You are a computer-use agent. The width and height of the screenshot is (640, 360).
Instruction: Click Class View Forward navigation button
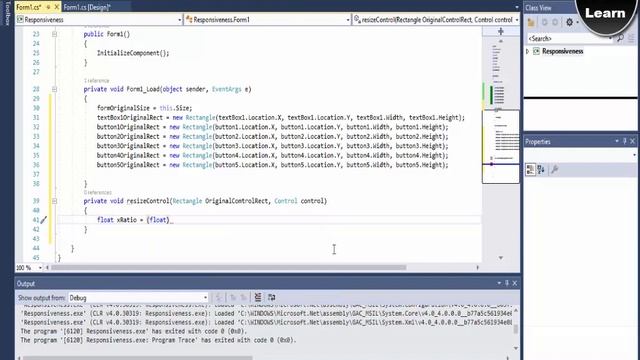[555, 22]
